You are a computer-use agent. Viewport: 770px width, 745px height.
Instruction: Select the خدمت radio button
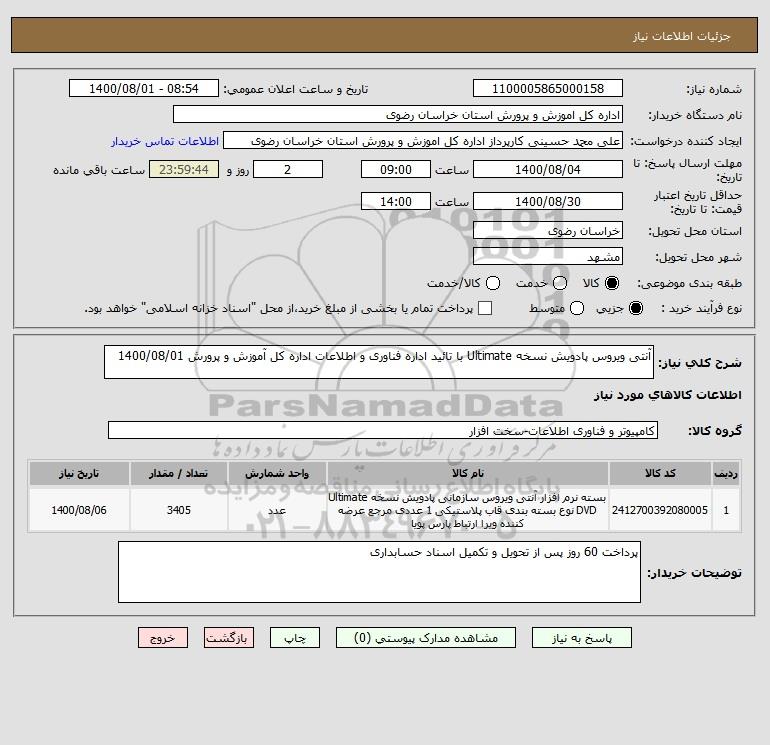point(560,283)
